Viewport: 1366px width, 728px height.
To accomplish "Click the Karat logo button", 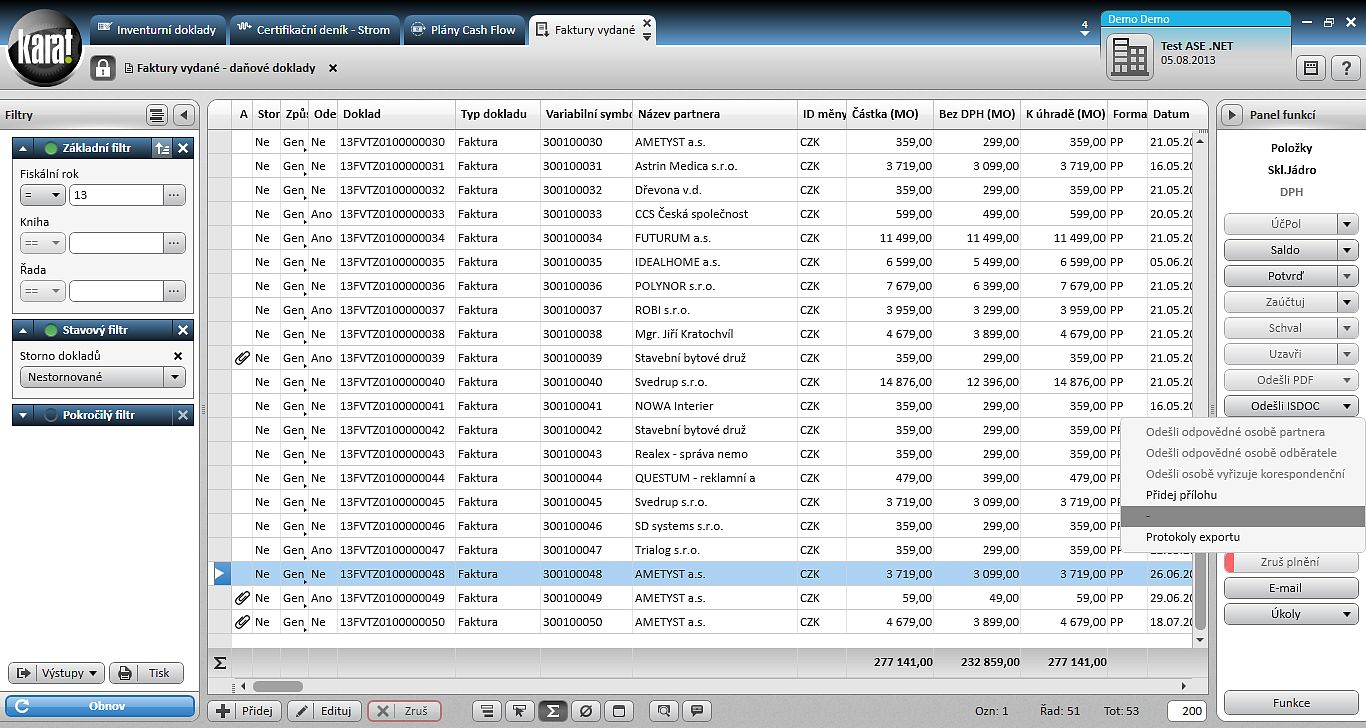I will coord(45,49).
